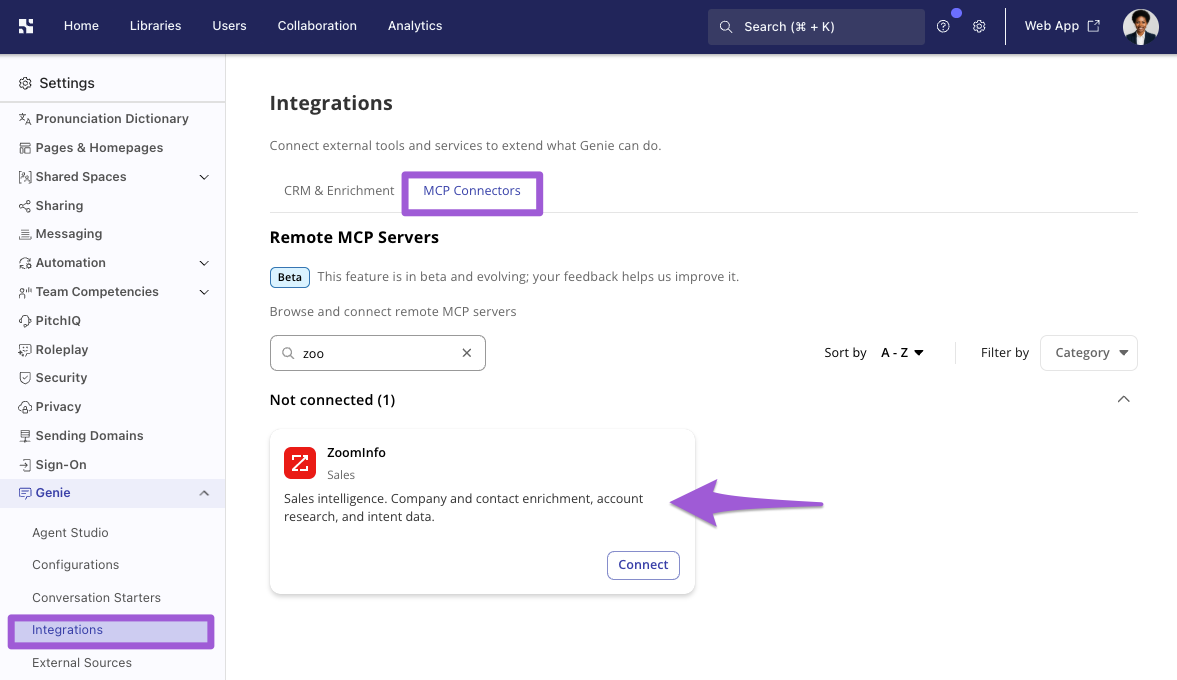The height and width of the screenshot is (680, 1177).
Task: Connect the ZoomInfo MCP server
Action: (643, 565)
